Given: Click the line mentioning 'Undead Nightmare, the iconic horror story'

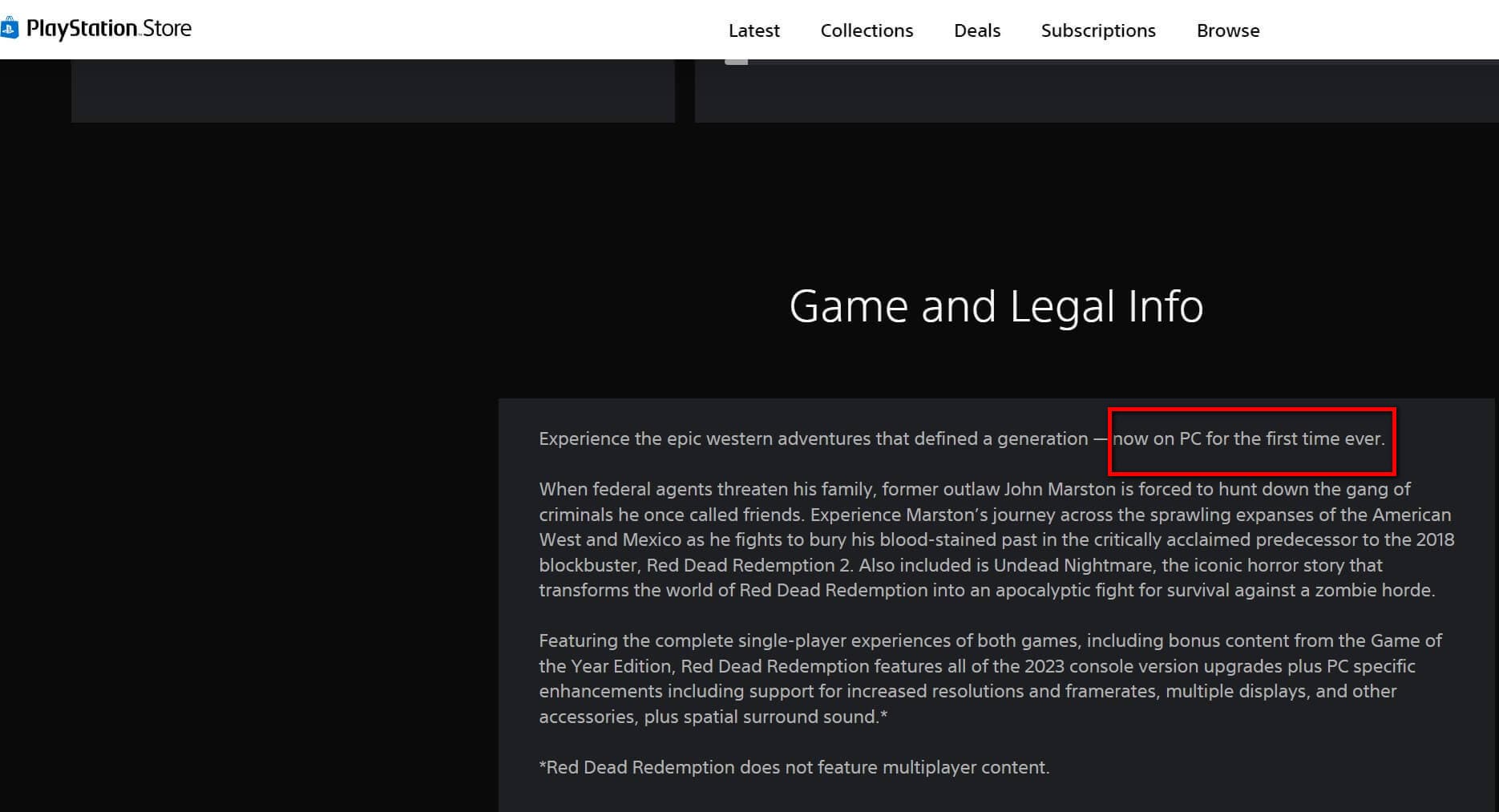Looking at the screenshot, I should point(960,565).
